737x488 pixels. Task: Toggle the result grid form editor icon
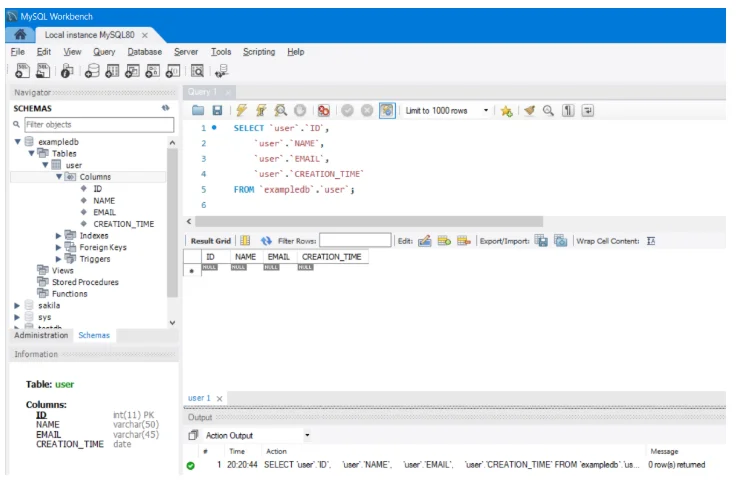point(245,241)
